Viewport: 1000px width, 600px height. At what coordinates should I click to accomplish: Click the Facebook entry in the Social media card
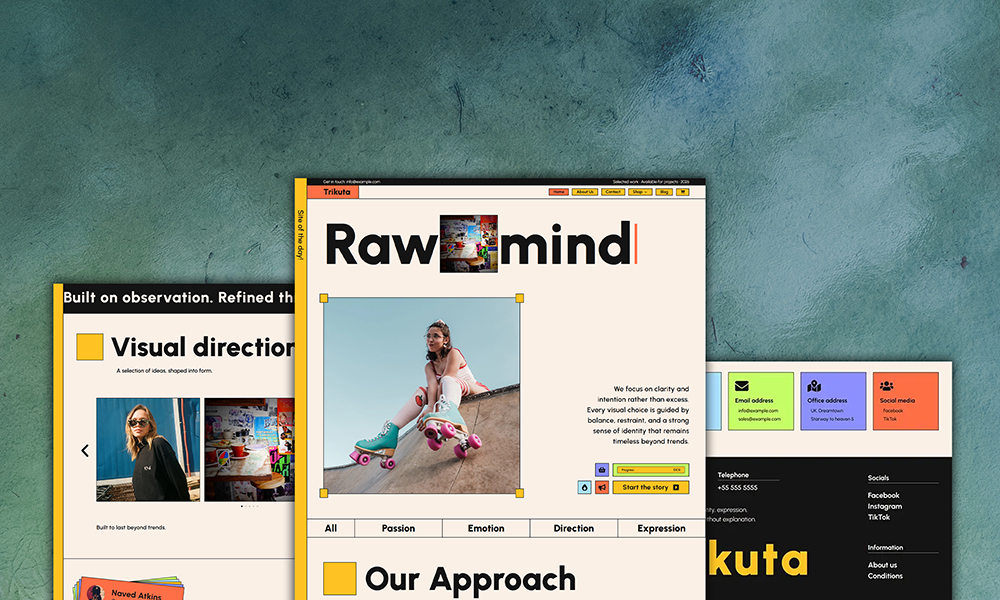(x=893, y=411)
